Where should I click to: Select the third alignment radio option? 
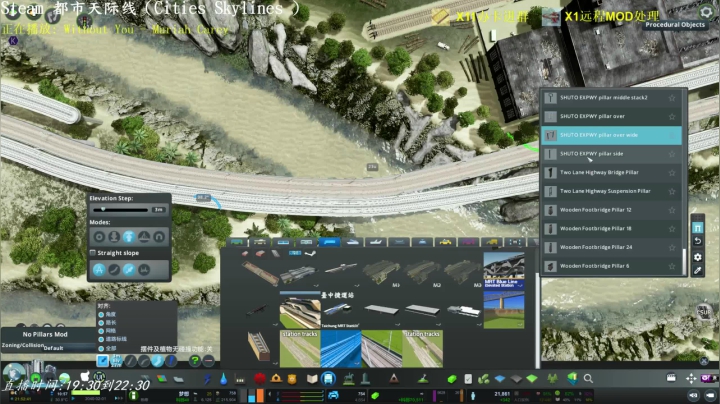pyautogui.click(x=101, y=331)
